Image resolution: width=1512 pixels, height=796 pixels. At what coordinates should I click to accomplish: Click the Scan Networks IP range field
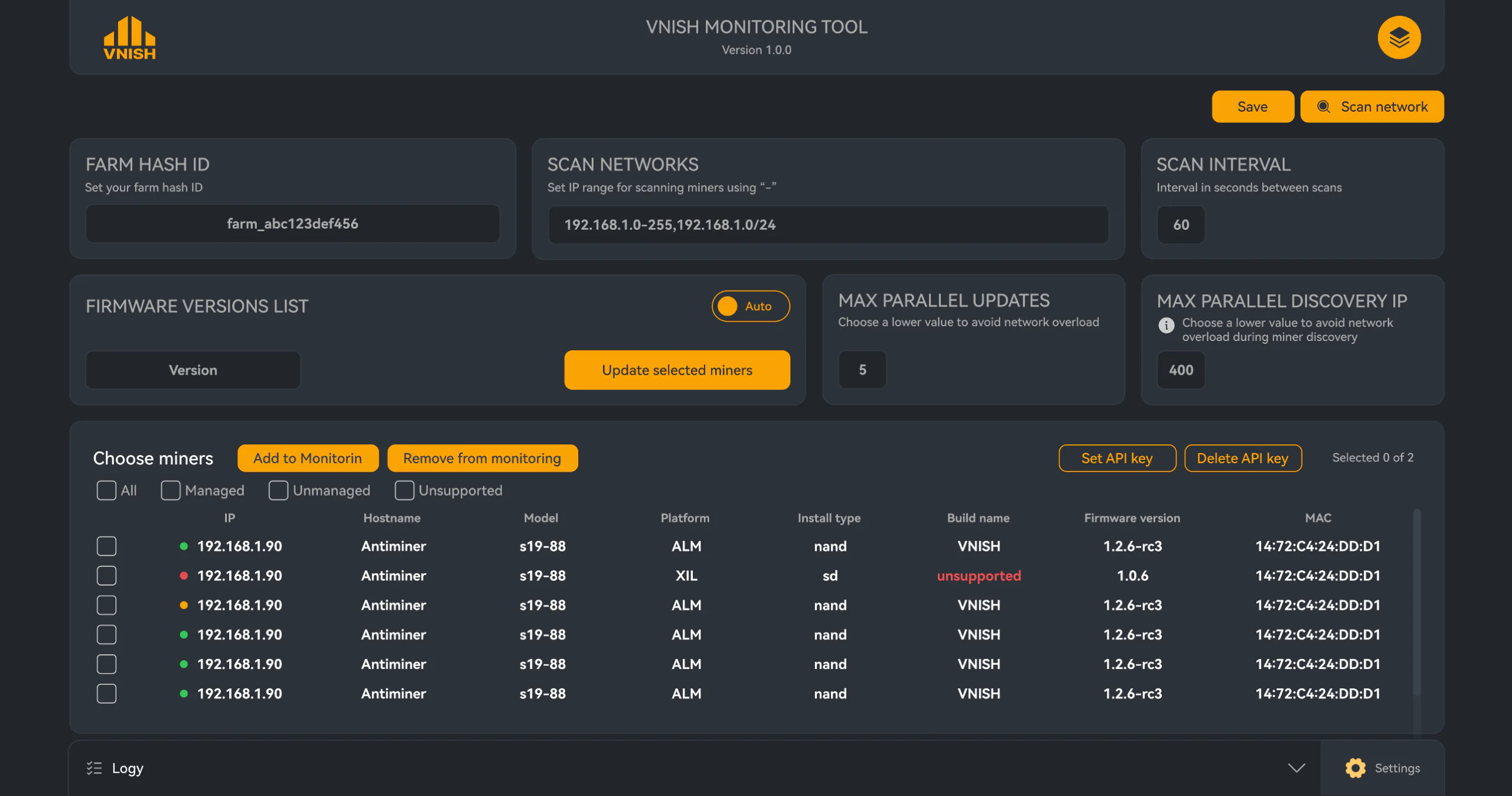[828, 225]
